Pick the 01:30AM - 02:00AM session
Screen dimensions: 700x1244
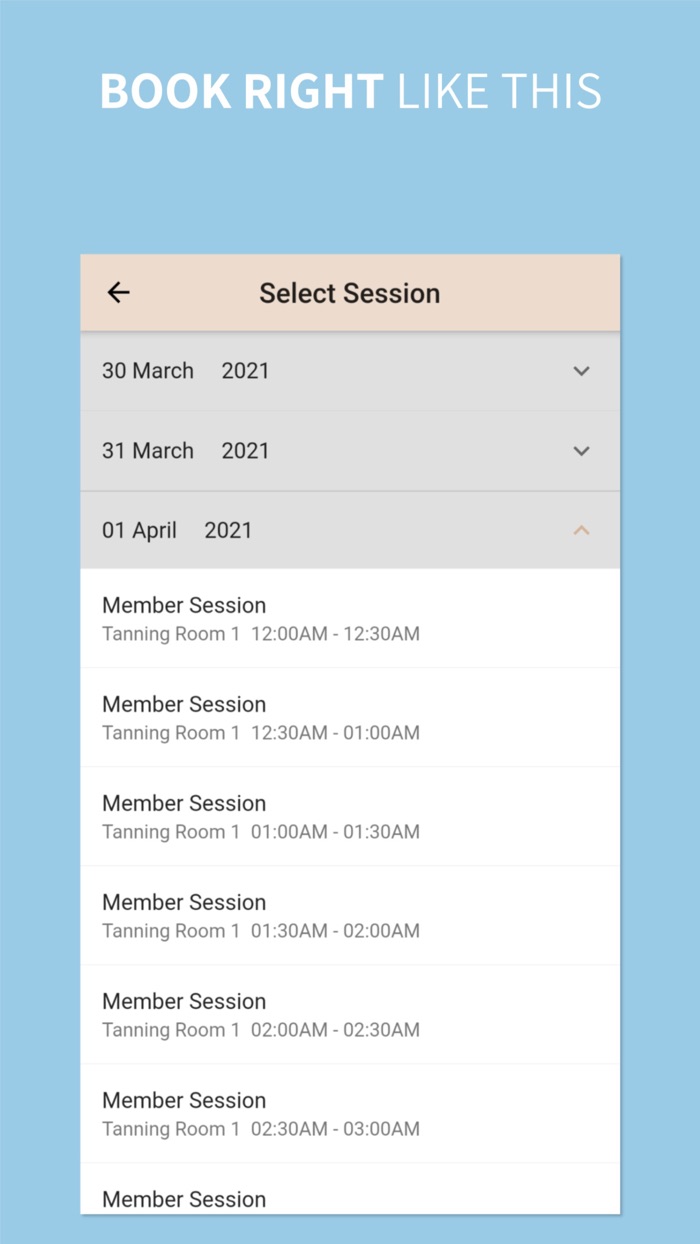click(260, 915)
